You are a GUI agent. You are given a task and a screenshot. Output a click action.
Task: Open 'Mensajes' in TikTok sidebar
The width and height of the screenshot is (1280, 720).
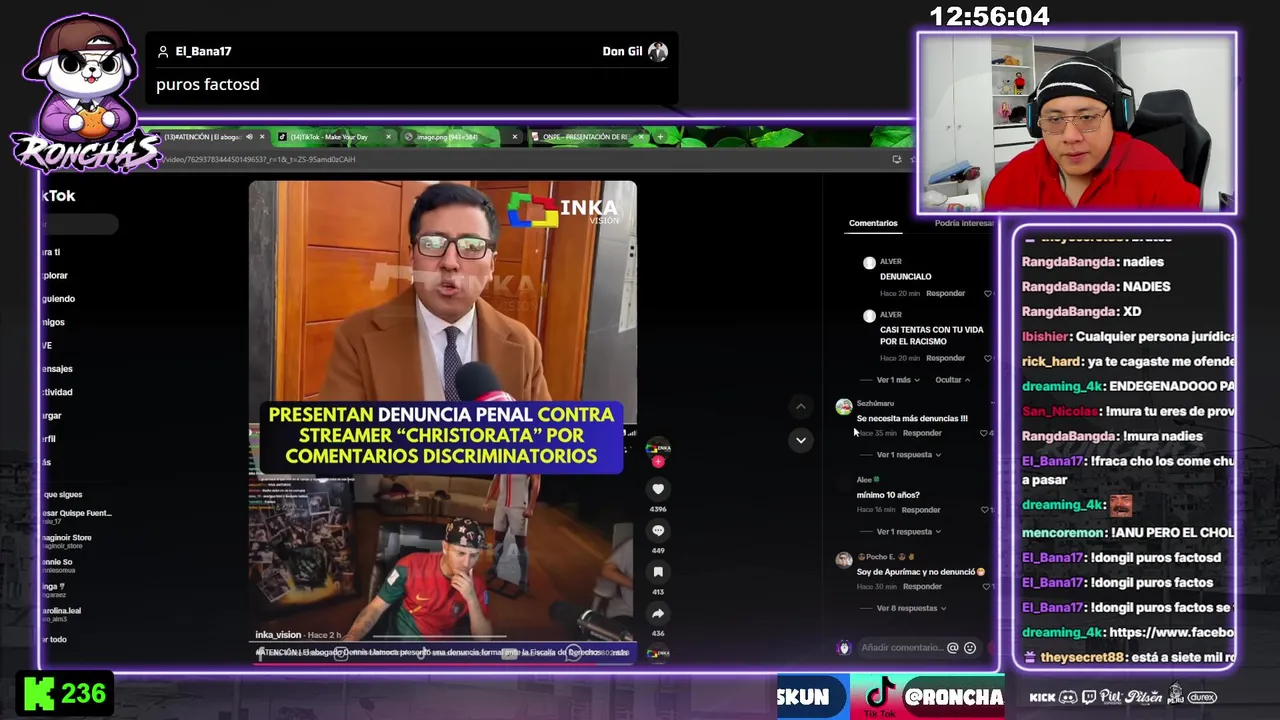pyautogui.click(x=57, y=368)
